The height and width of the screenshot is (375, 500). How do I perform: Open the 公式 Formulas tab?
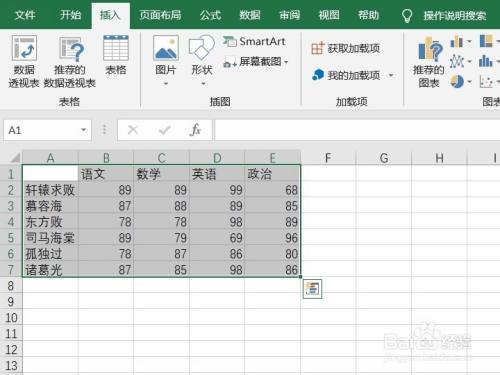click(x=210, y=15)
